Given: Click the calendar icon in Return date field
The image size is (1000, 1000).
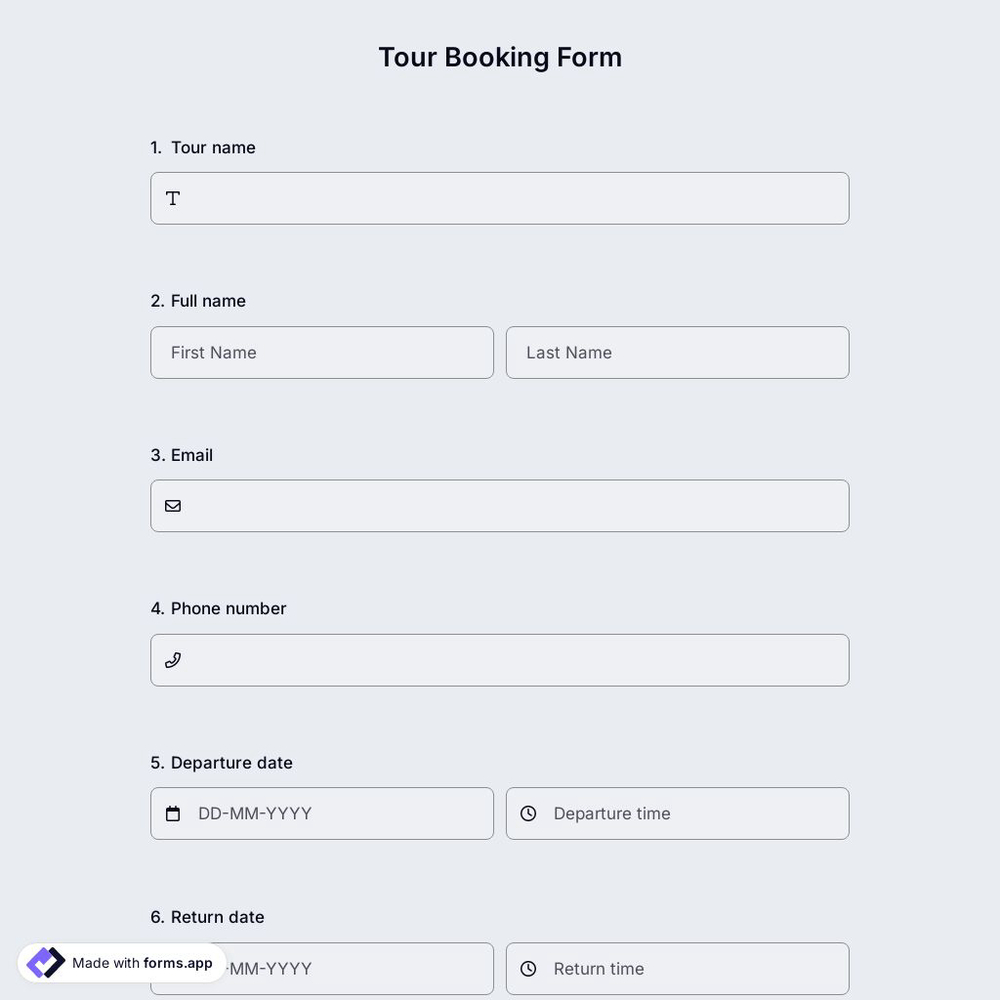Looking at the screenshot, I should tap(172, 968).
